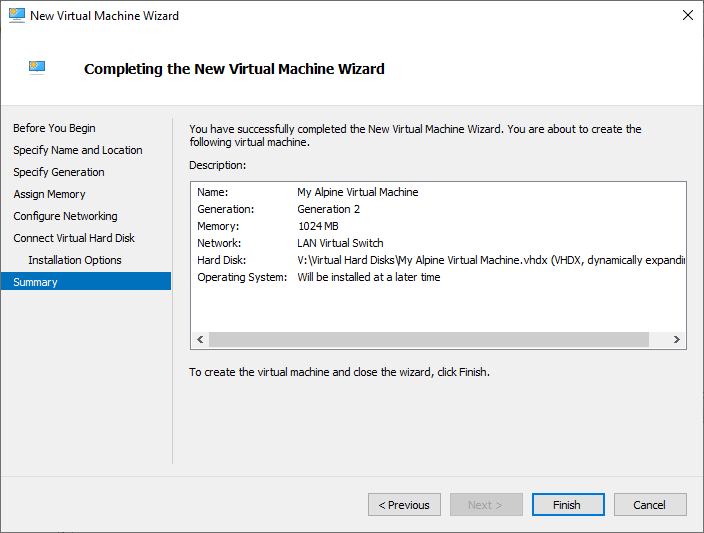Click the greyed-out Next button
This screenshot has height=533, width=704.
486,505
